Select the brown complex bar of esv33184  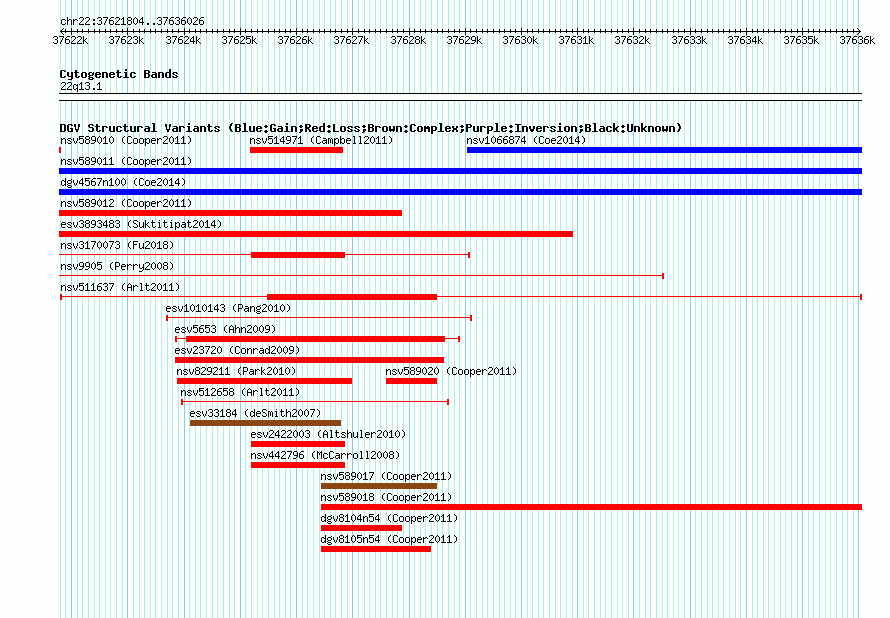[x=266, y=423]
